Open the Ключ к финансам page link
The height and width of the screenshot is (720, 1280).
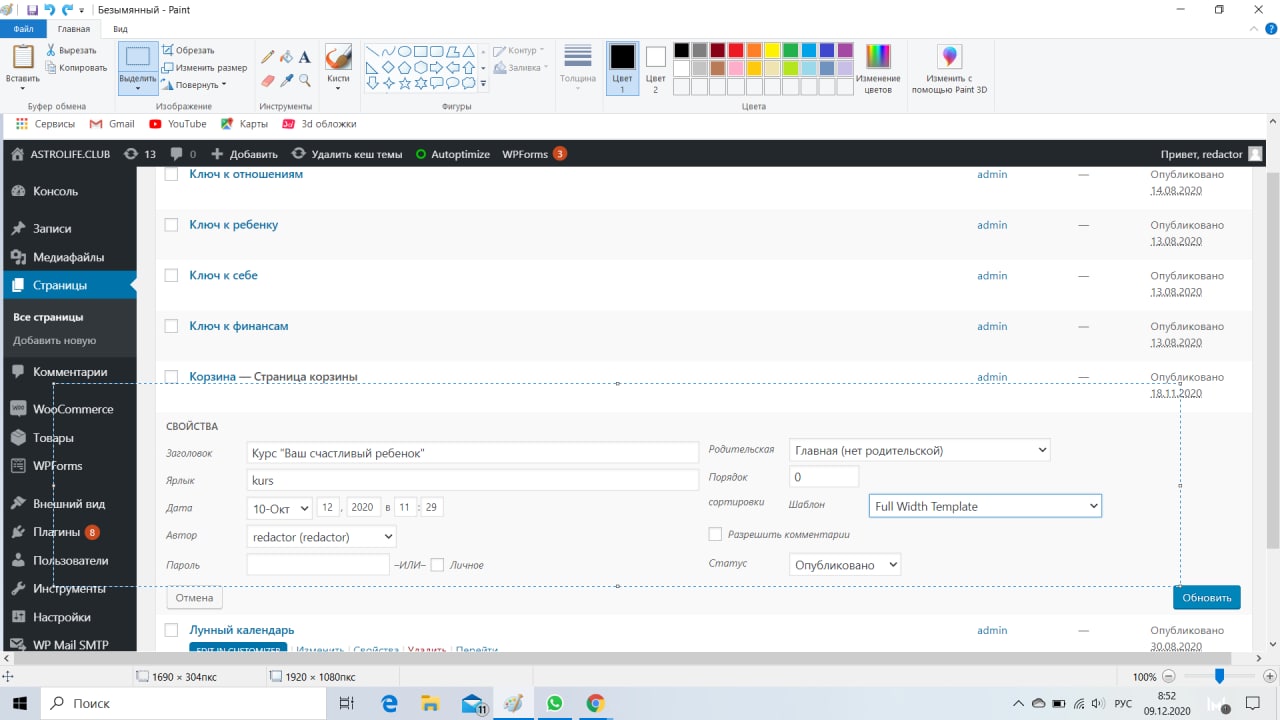239,326
